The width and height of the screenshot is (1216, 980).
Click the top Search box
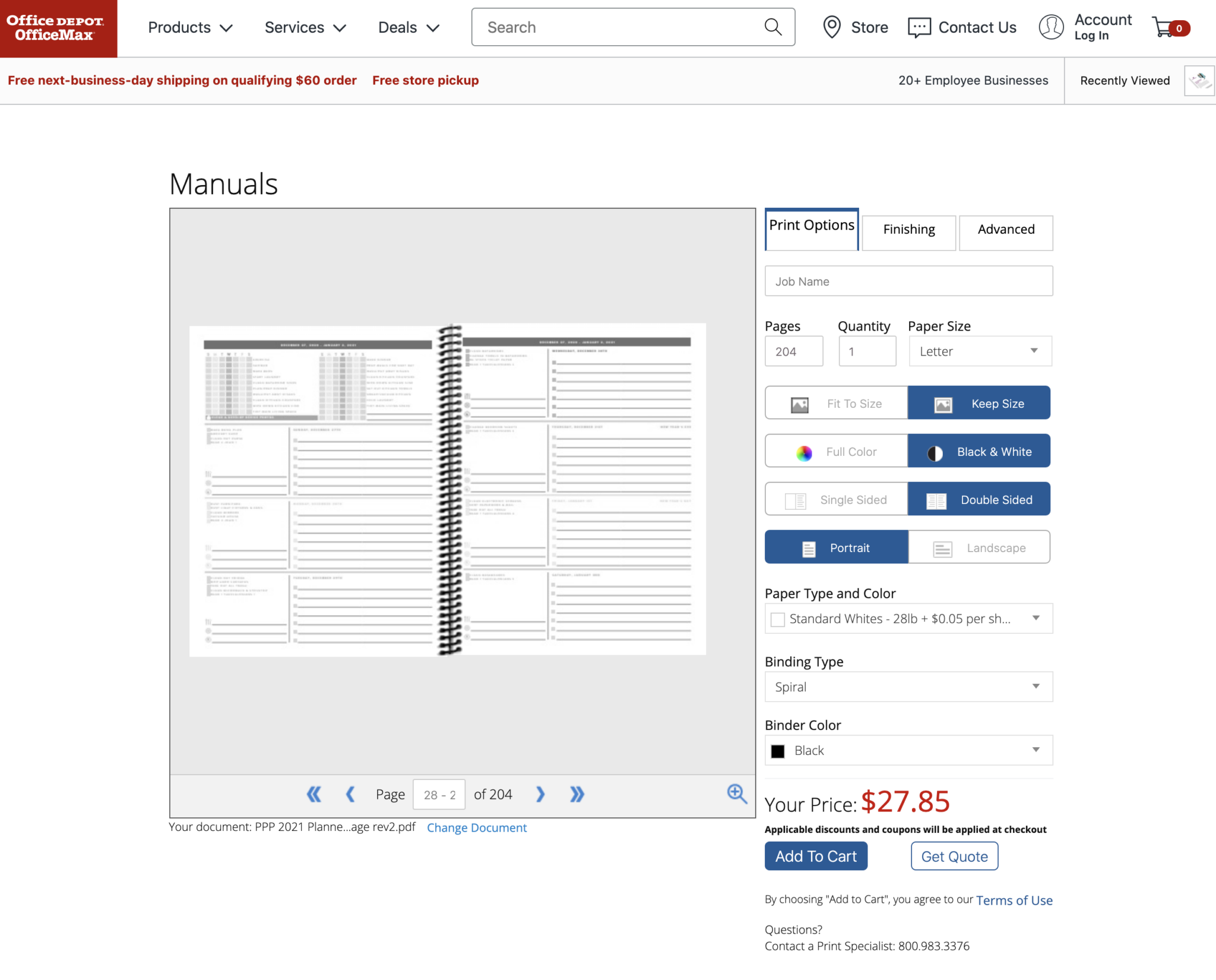(x=633, y=27)
